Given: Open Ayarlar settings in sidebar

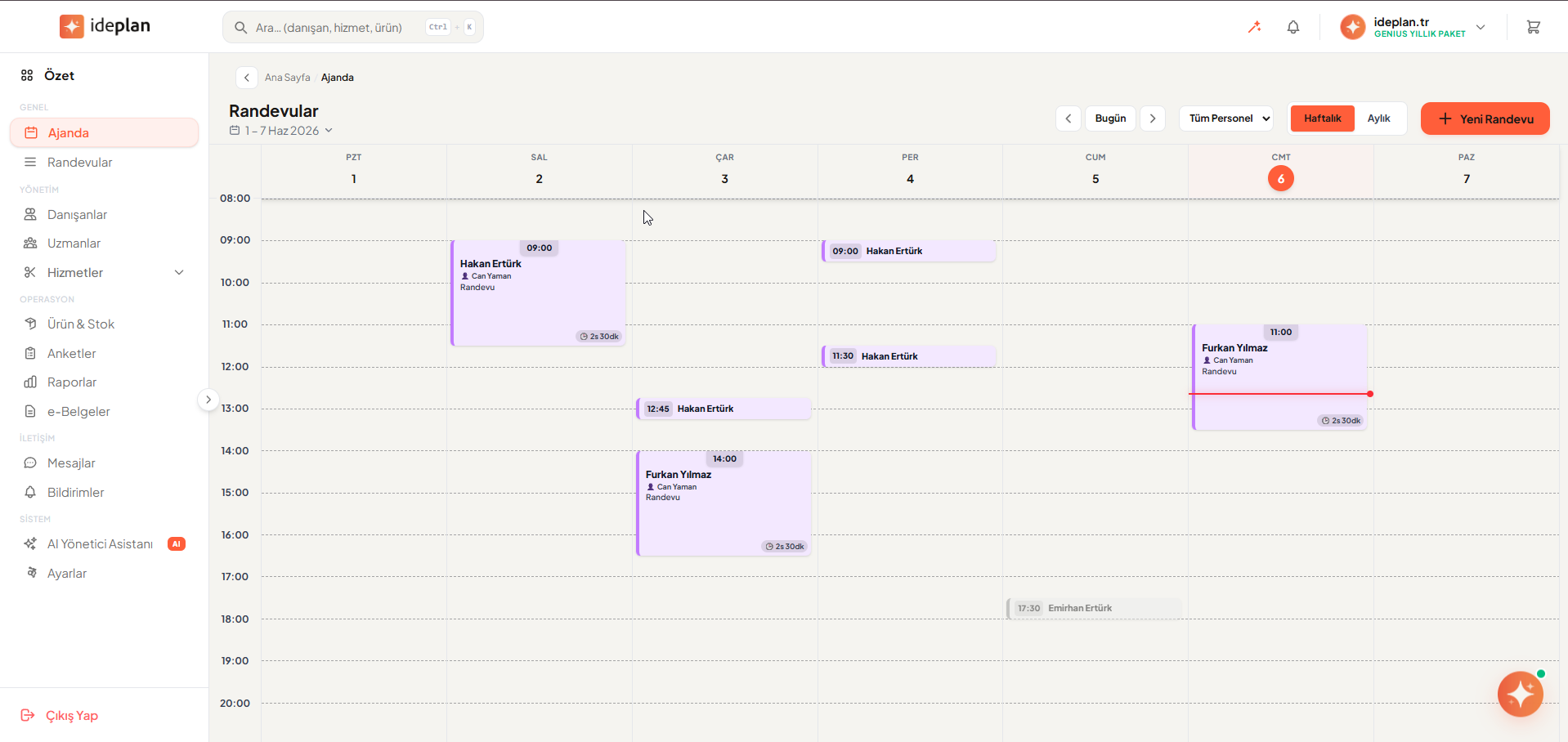Looking at the screenshot, I should (105, 573).
